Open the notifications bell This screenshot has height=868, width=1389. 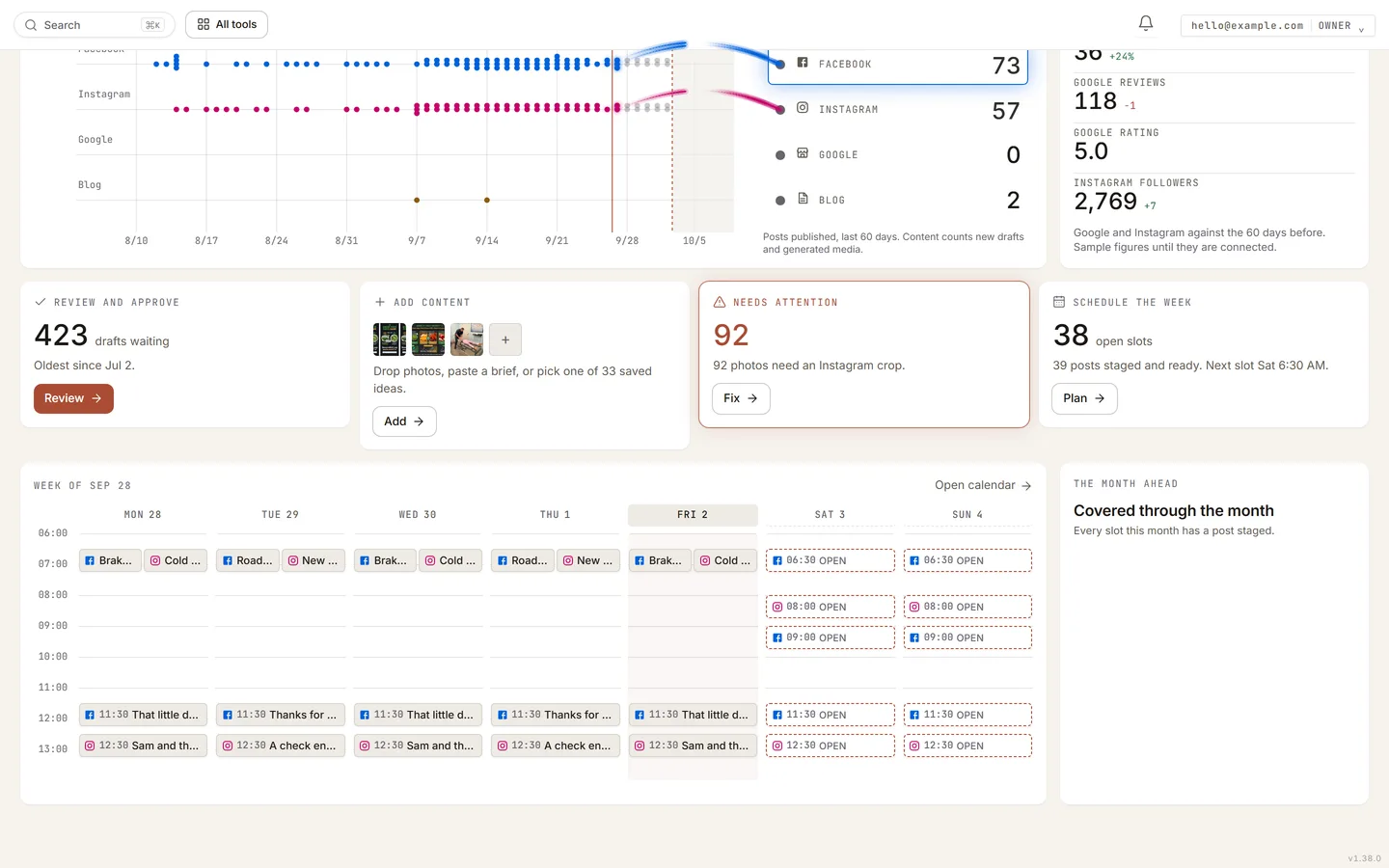coord(1146,24)
